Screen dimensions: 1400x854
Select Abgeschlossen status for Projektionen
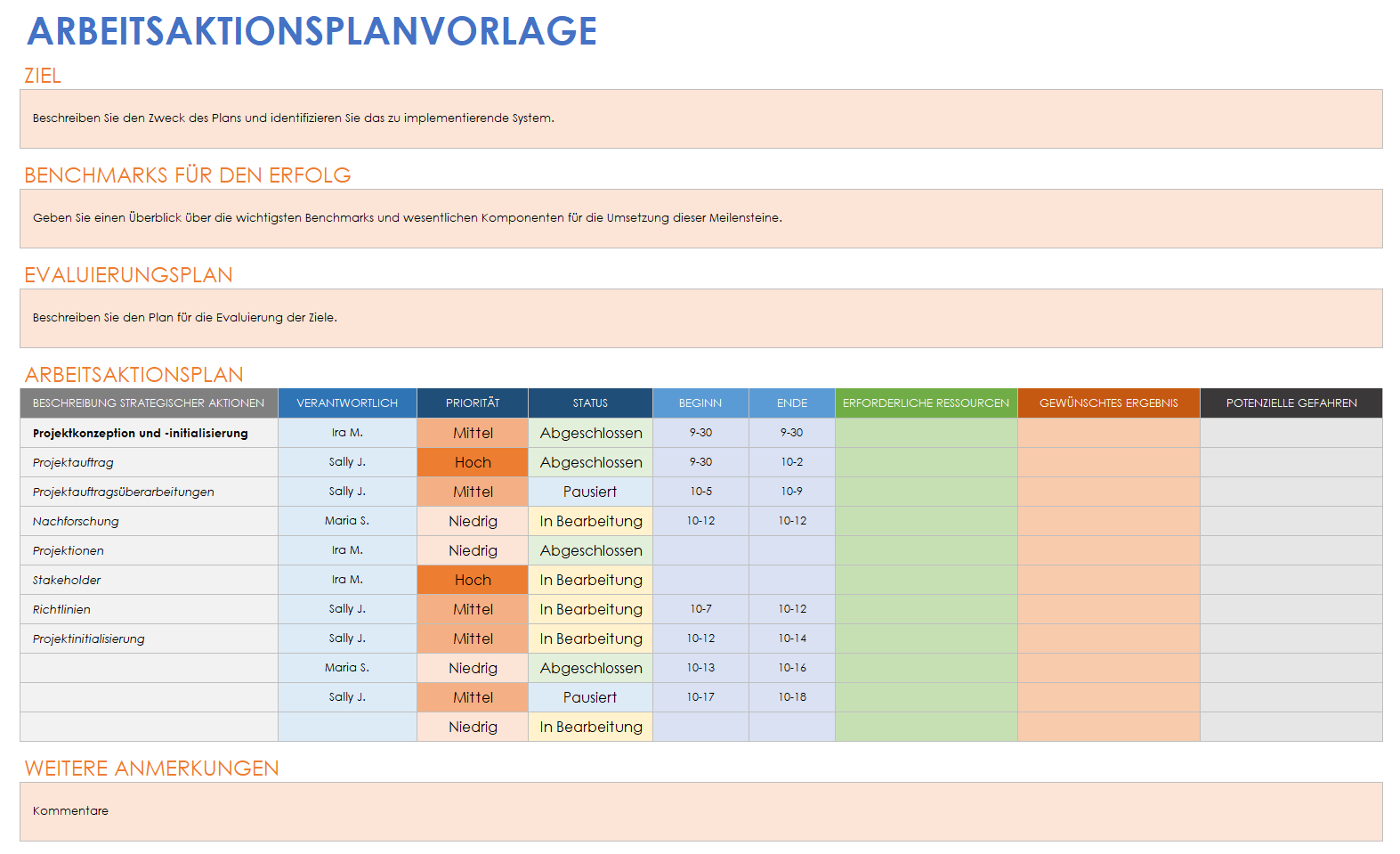[x=590, y=550]
